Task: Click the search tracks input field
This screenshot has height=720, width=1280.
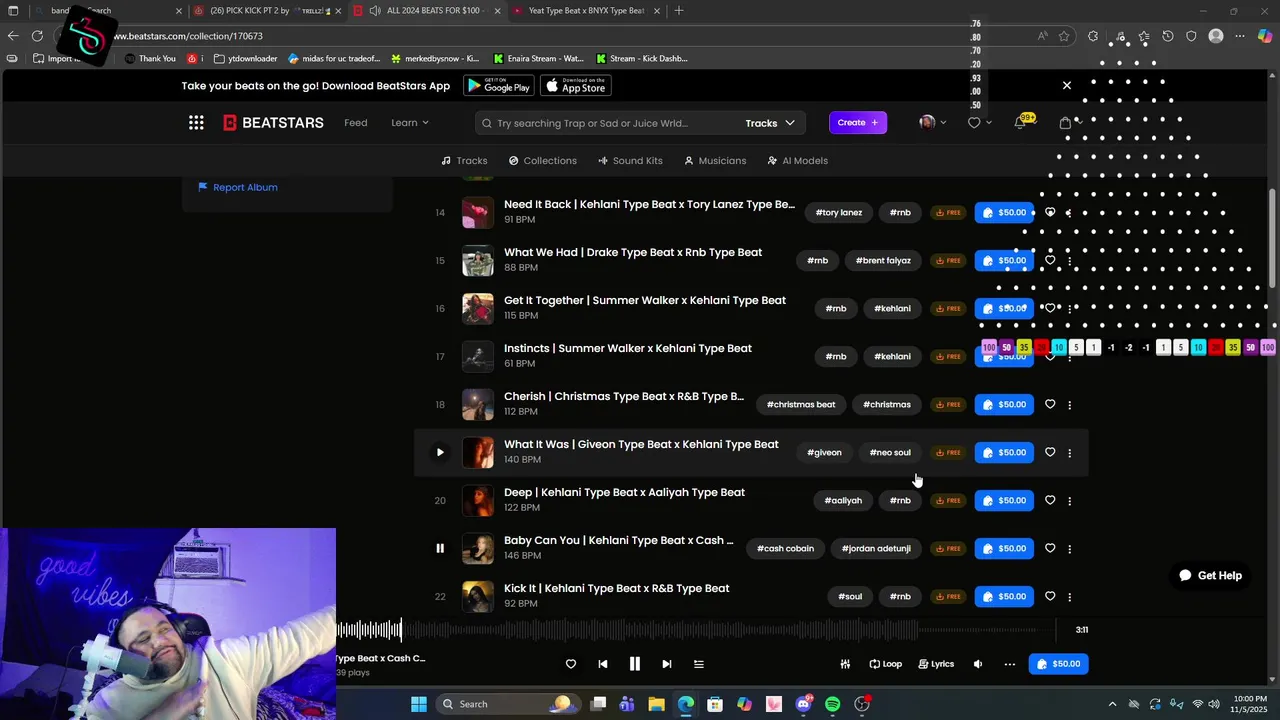Action: 610,123
